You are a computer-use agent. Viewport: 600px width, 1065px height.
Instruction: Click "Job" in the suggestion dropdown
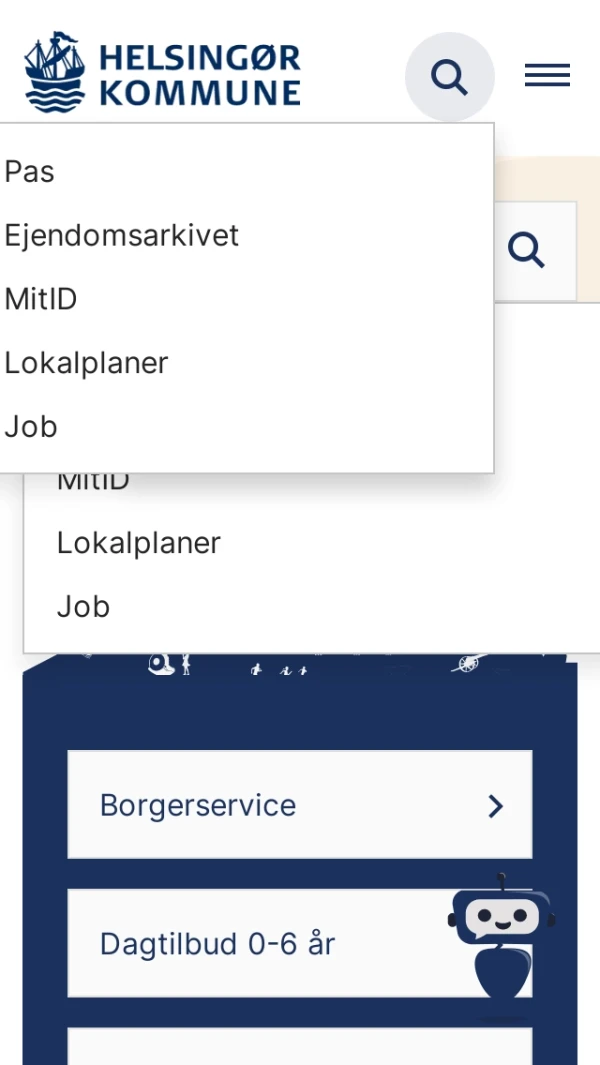30,426
